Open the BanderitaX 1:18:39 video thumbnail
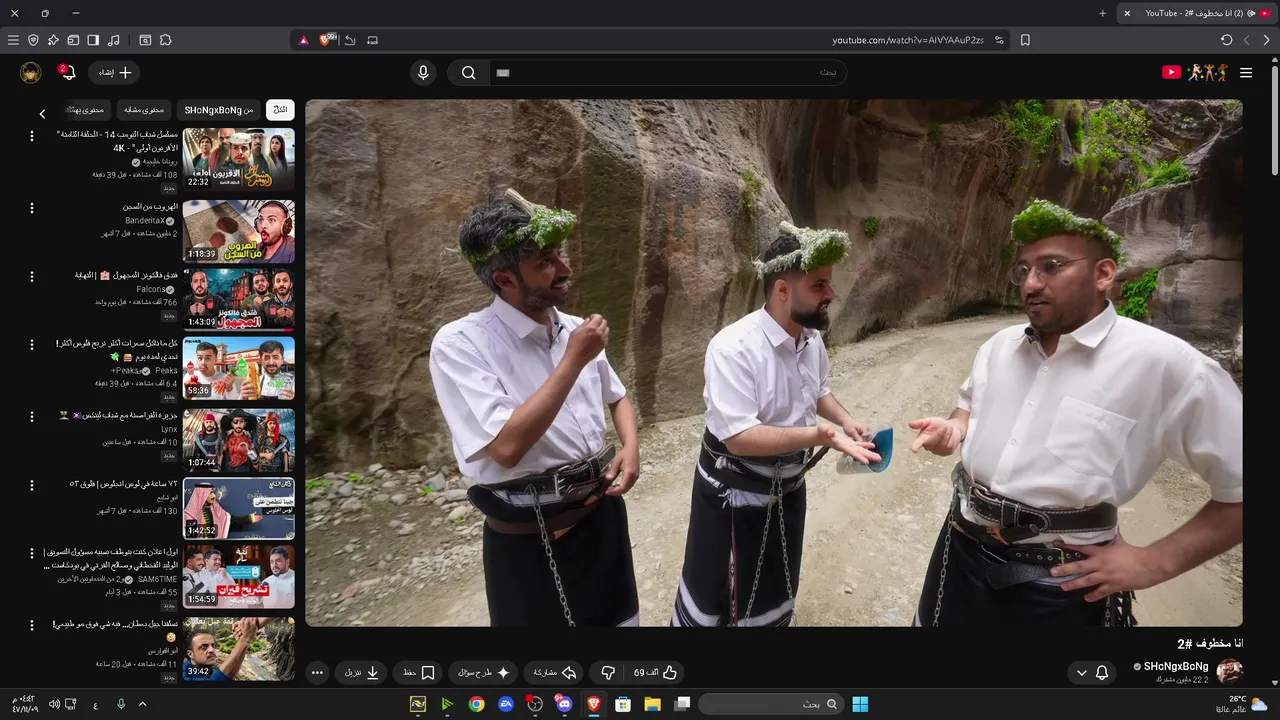The image size is (1280, 720). click(x=239, y=231)
